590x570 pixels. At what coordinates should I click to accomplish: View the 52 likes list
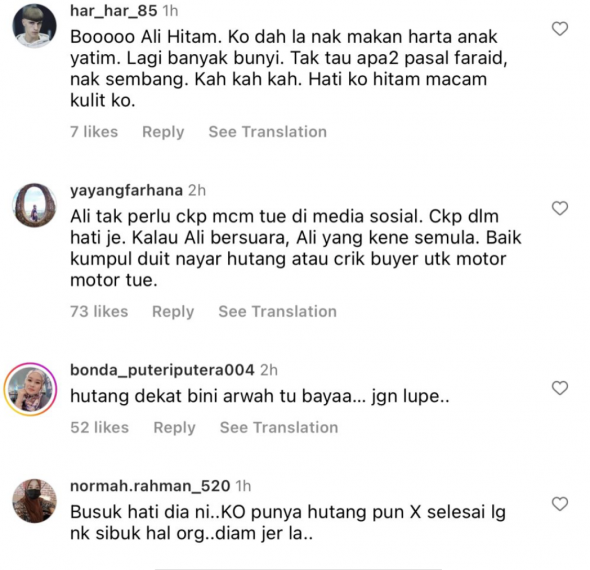pos(99,427)
